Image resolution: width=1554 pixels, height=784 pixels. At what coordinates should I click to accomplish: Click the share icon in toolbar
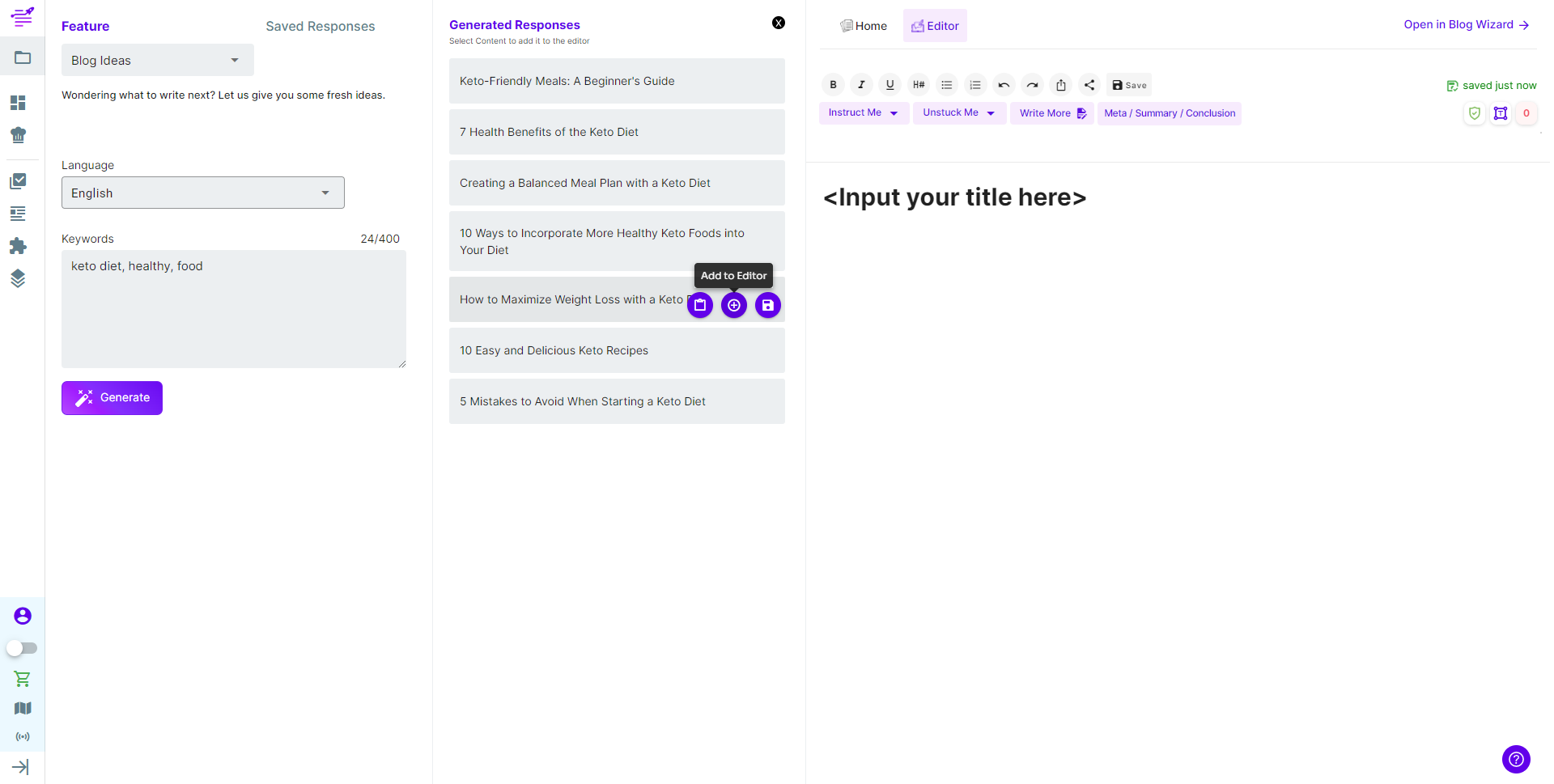click(x=1089, y=84)
